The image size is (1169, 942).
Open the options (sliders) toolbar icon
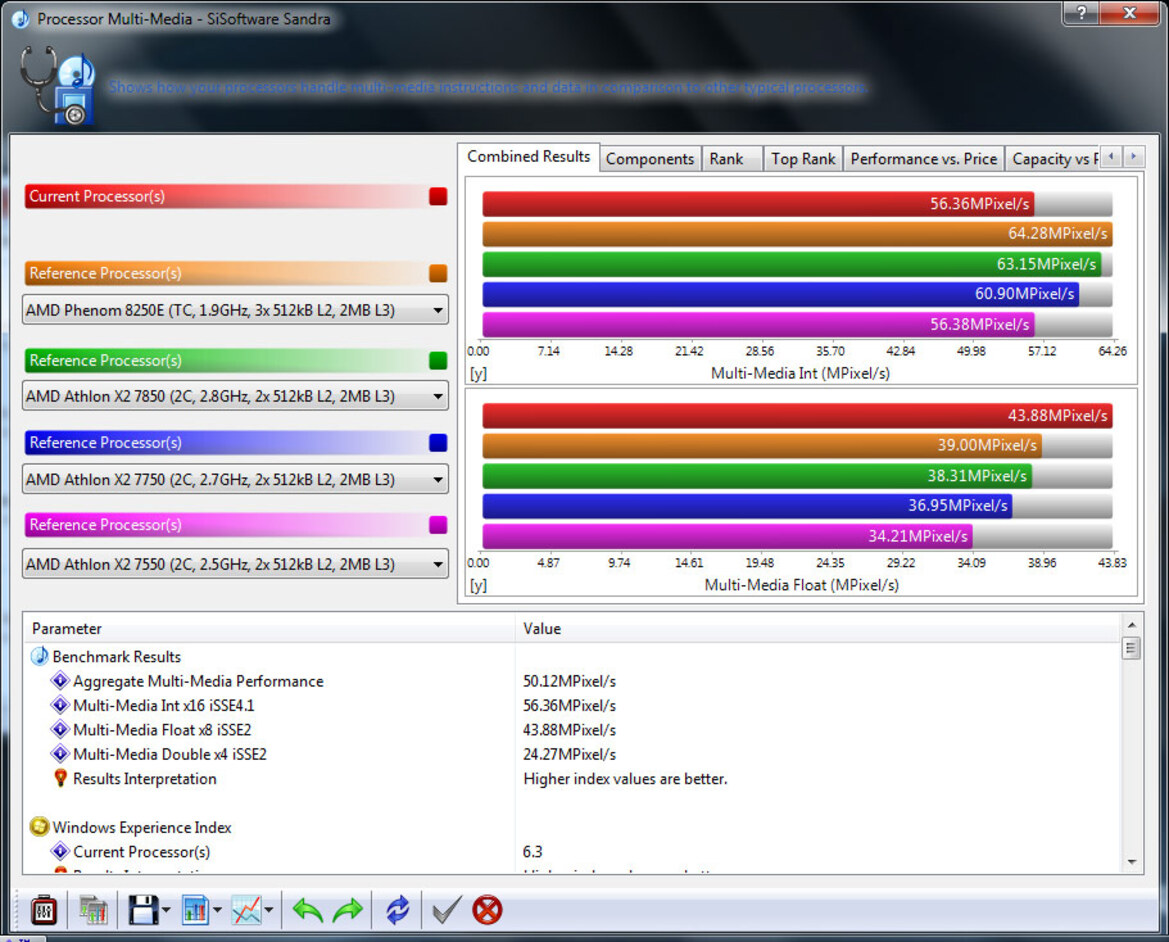tap(43, 910)
